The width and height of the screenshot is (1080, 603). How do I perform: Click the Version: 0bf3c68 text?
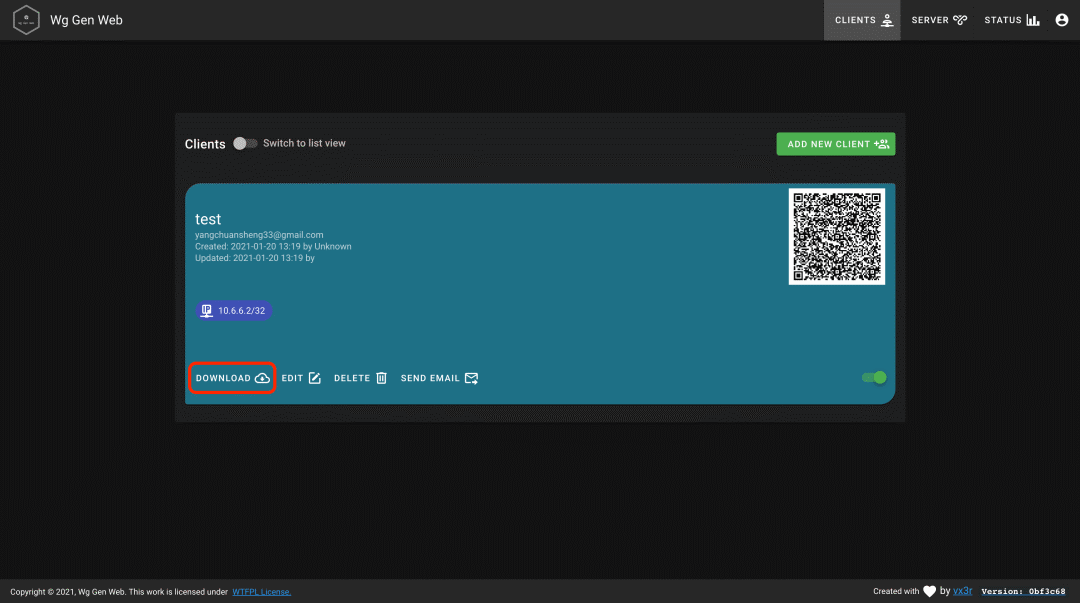[1023, 591]
